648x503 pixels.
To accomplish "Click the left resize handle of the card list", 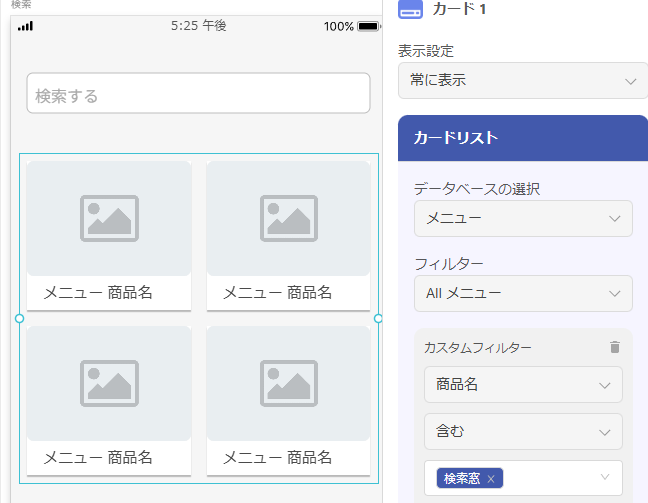I will [19, 319].
